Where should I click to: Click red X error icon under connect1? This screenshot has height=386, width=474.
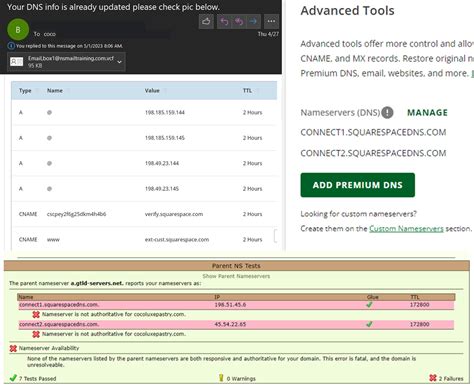click(x=36, y=314)
